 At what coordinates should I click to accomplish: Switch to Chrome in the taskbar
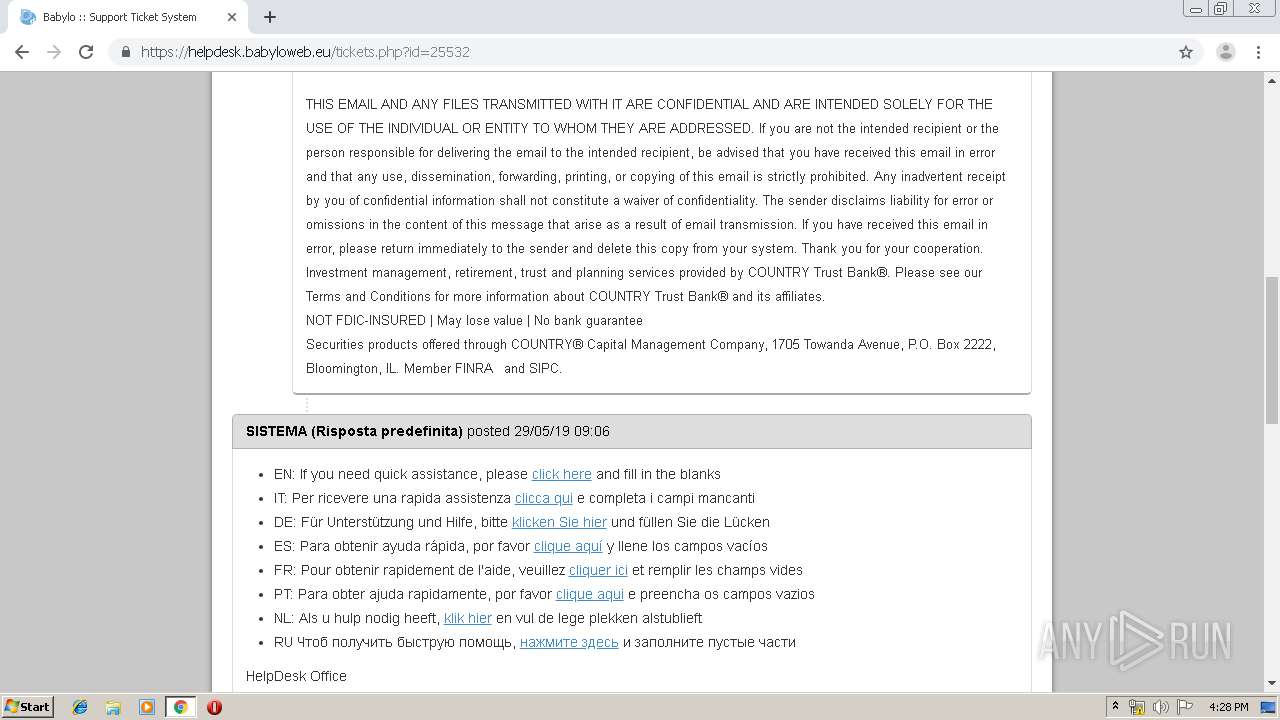pyautogui.click(x=180, y=707)
